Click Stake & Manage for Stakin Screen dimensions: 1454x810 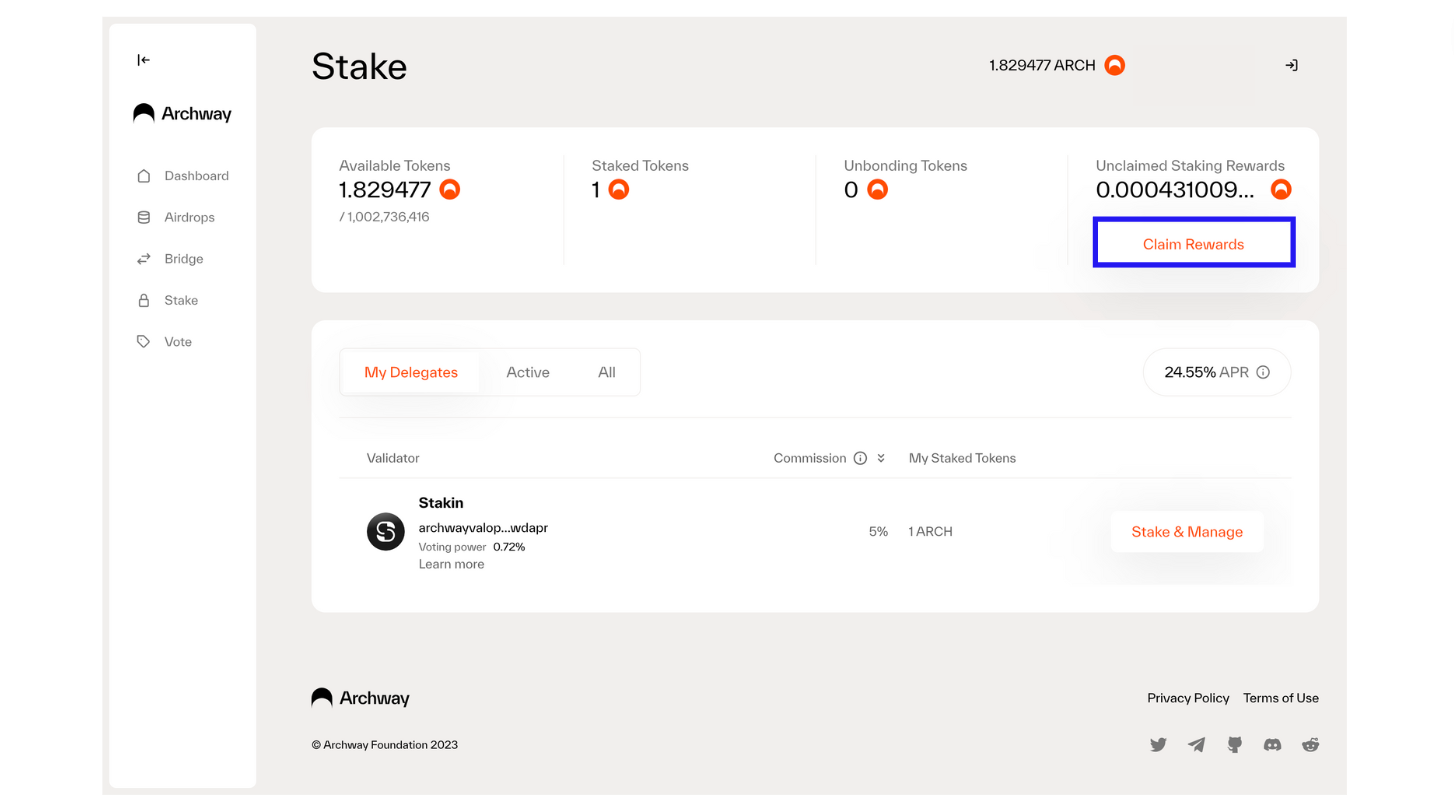pyautogui.click(x=1187, y=532)
